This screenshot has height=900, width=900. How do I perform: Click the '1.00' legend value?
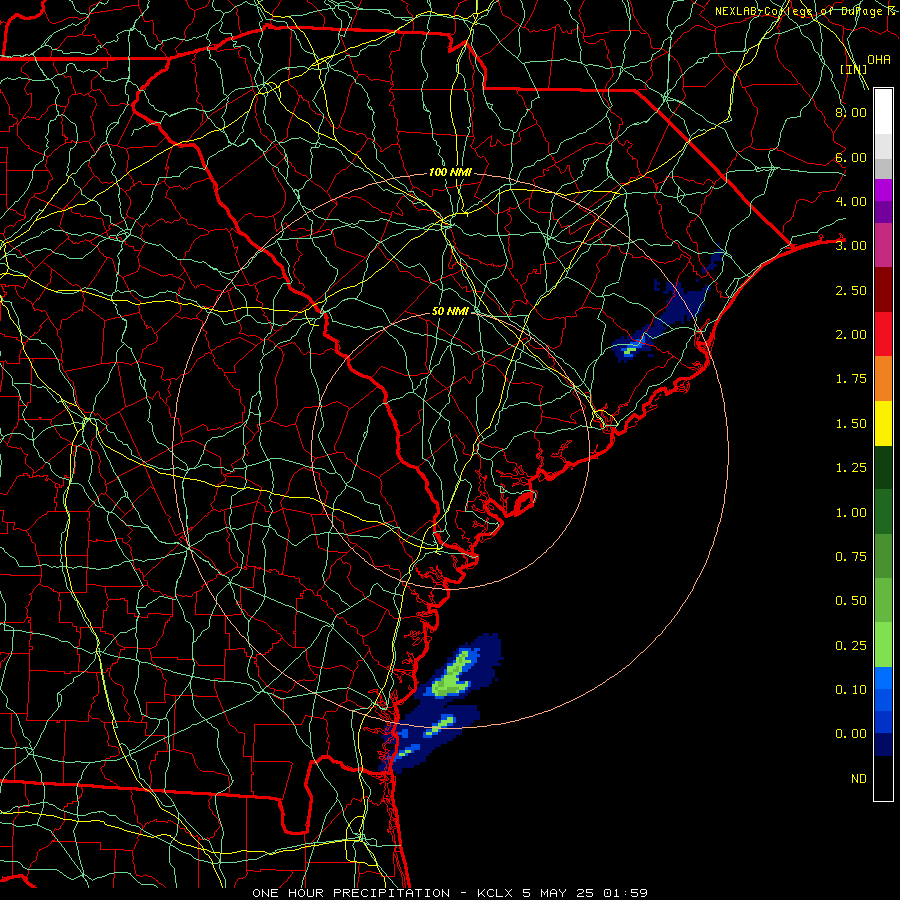(851, 513)
